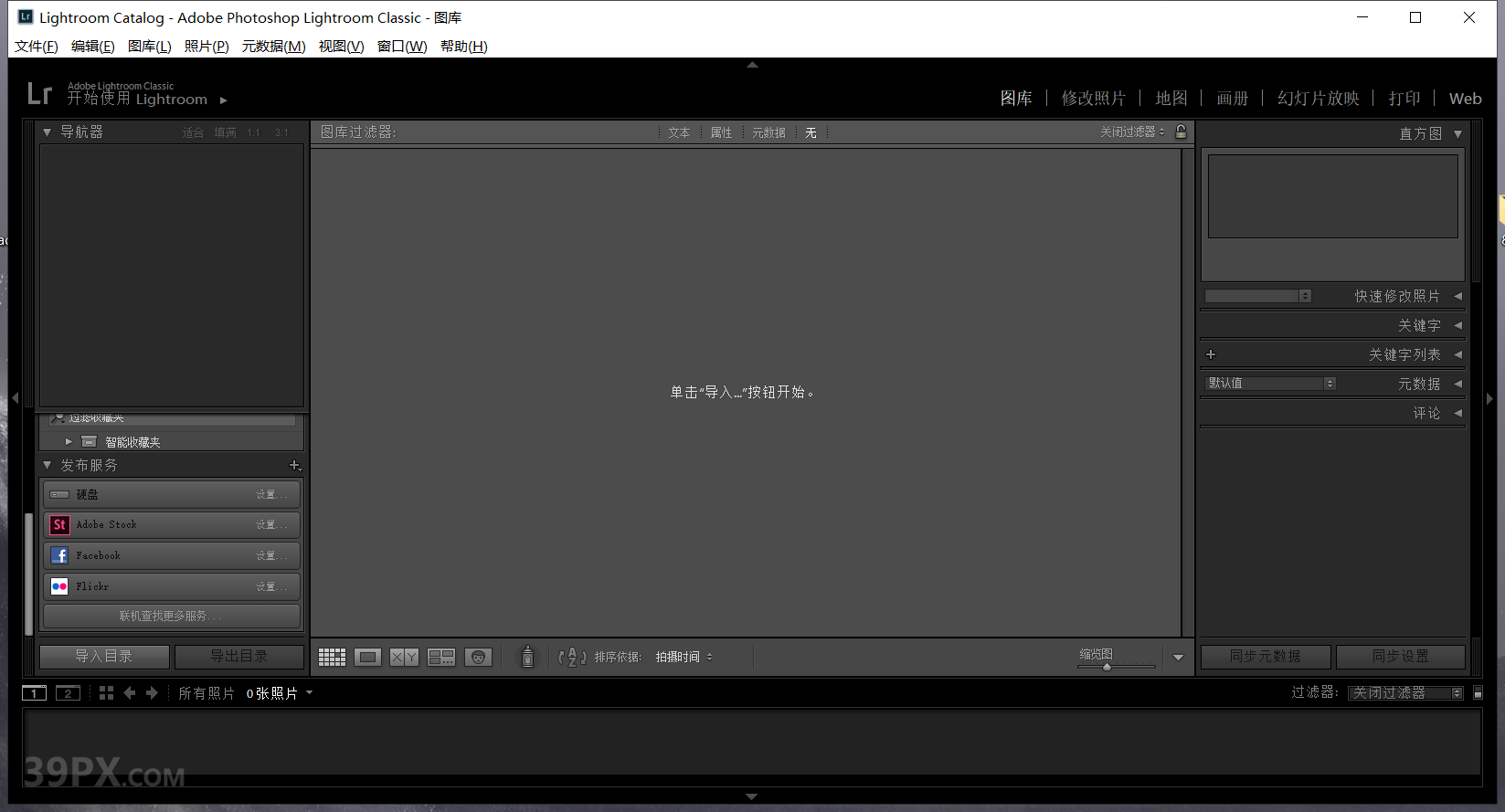1505x812 pixels.
Task: Click the second window display button 2
Action: [68, 693]
